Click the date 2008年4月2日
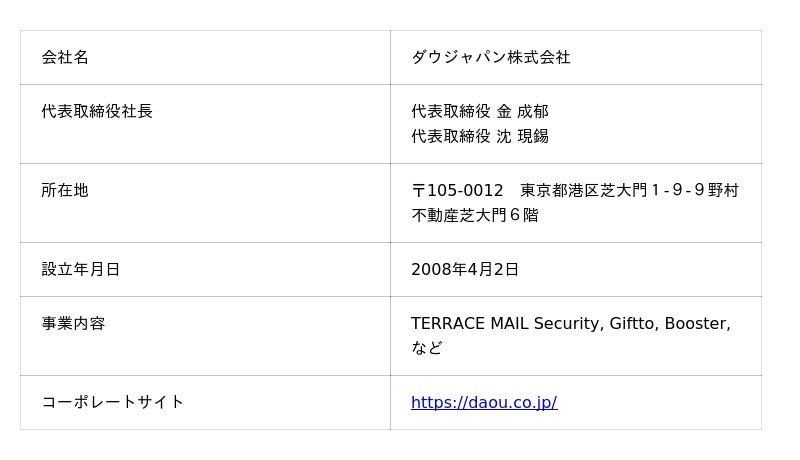Image resolution: width=800 pixels, height=460 pixels. click(x=465, y=270)
